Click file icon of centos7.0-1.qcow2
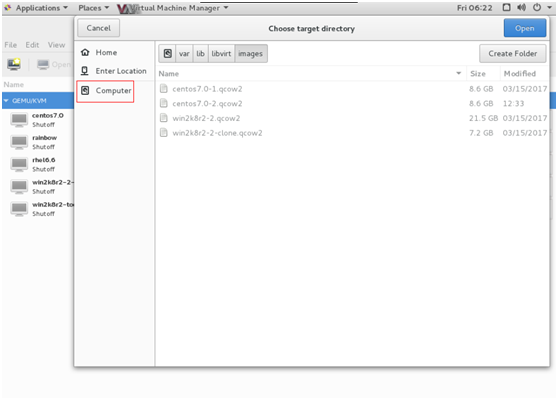558x400 pixels. (164, 89)
